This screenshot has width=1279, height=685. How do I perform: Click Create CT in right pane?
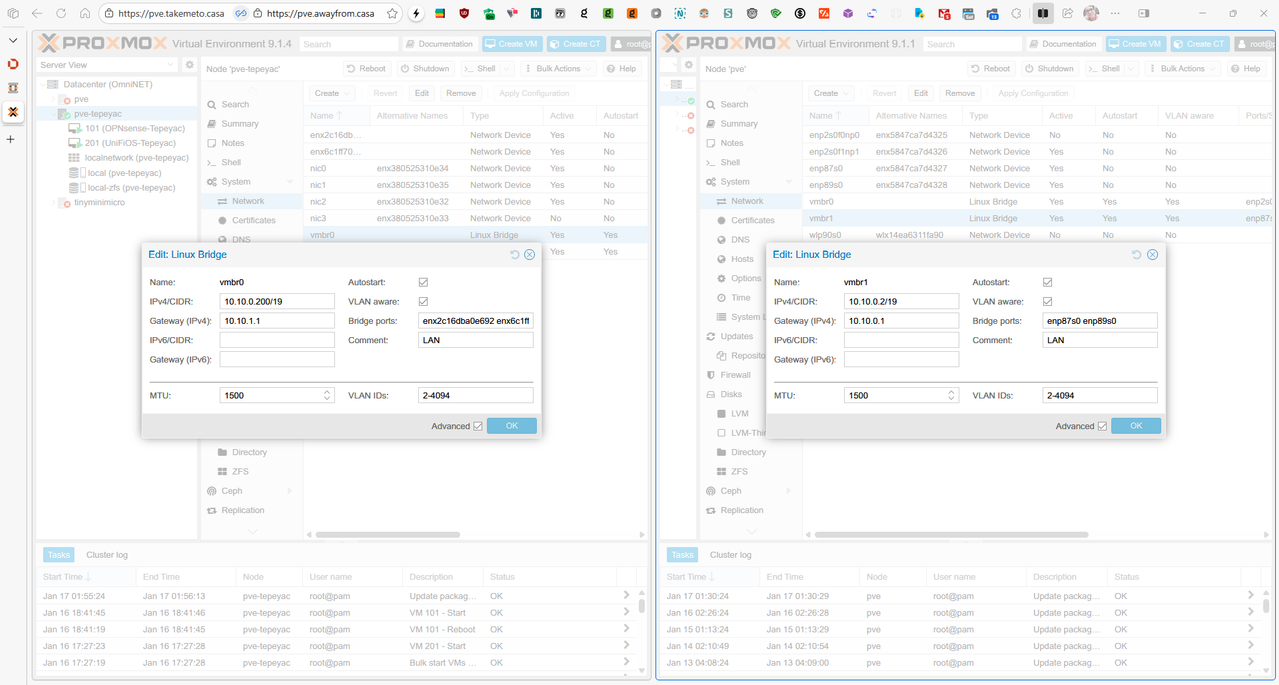coord(1199,44)
